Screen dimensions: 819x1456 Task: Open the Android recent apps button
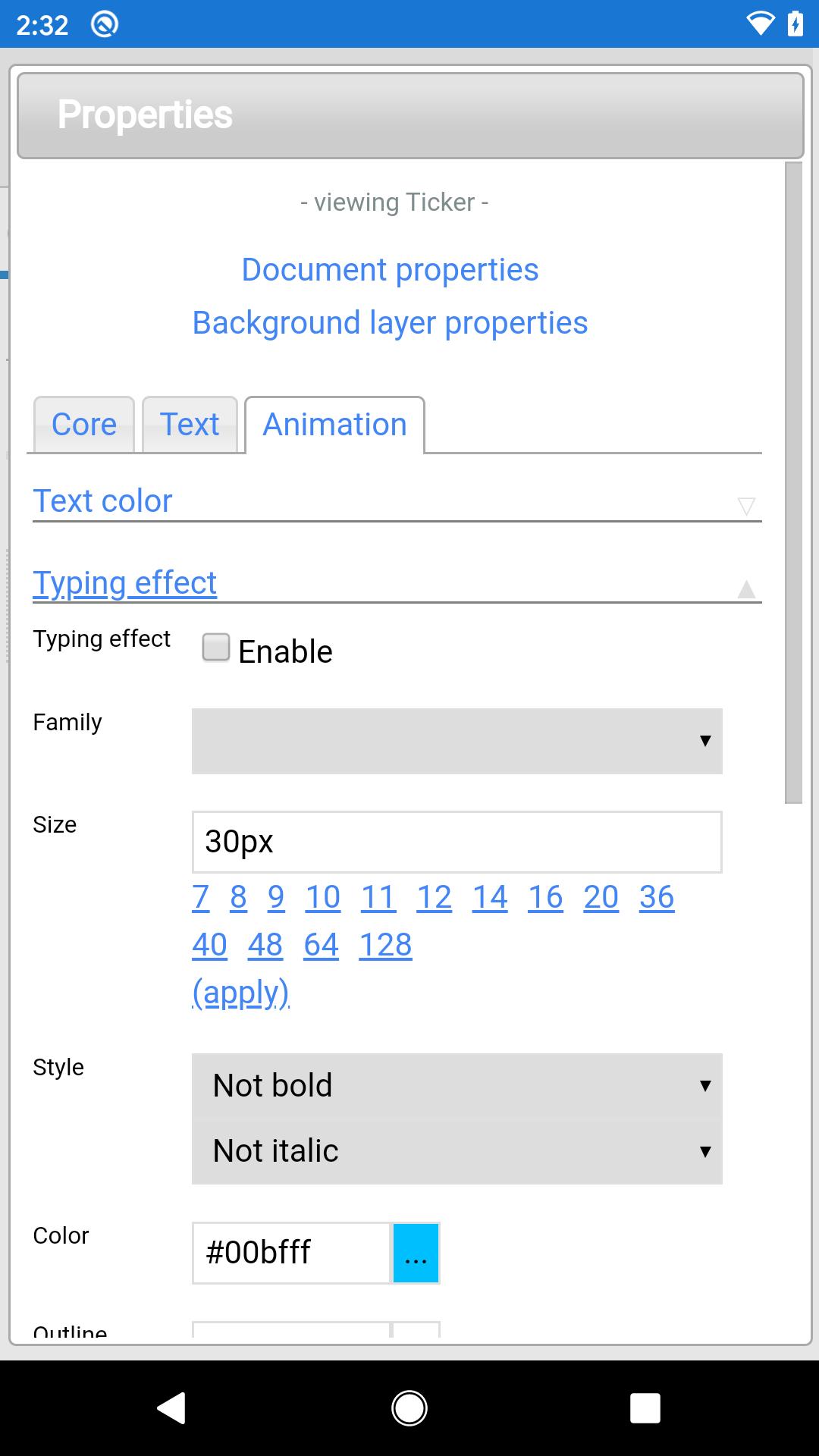coord(645,1408)
